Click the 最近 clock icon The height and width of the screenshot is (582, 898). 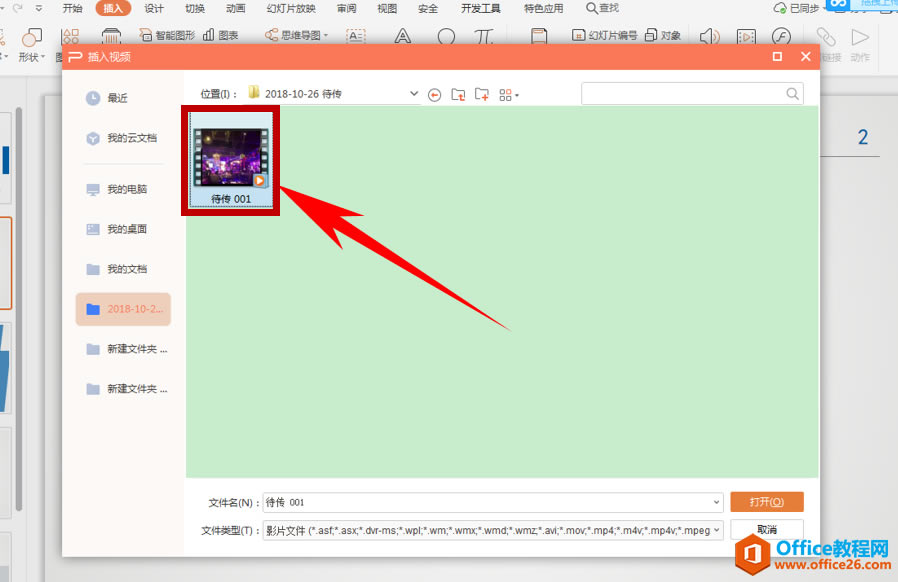point(93,98)
